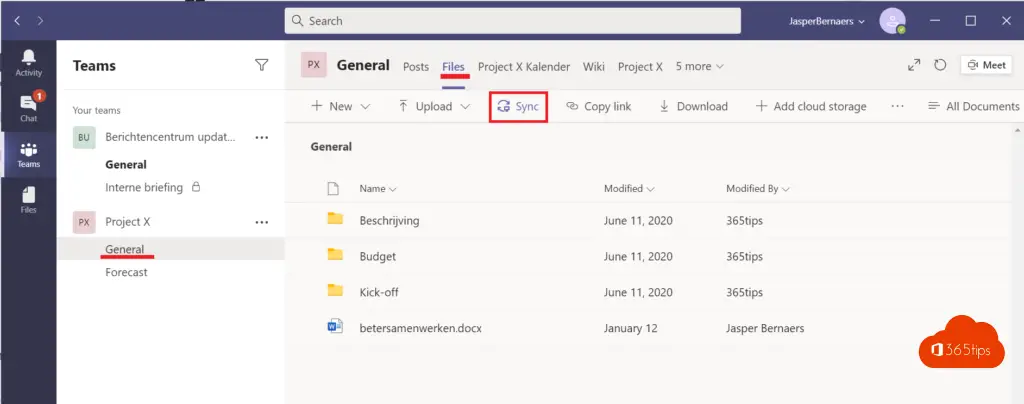Switch to the Posts tab
1024x404 pixels.
point(416,67)
